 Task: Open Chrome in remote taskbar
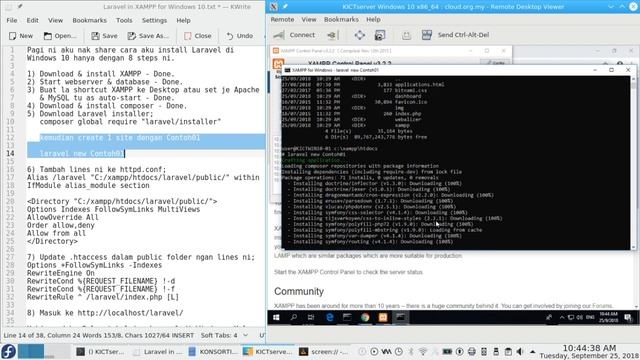(365, 317)
